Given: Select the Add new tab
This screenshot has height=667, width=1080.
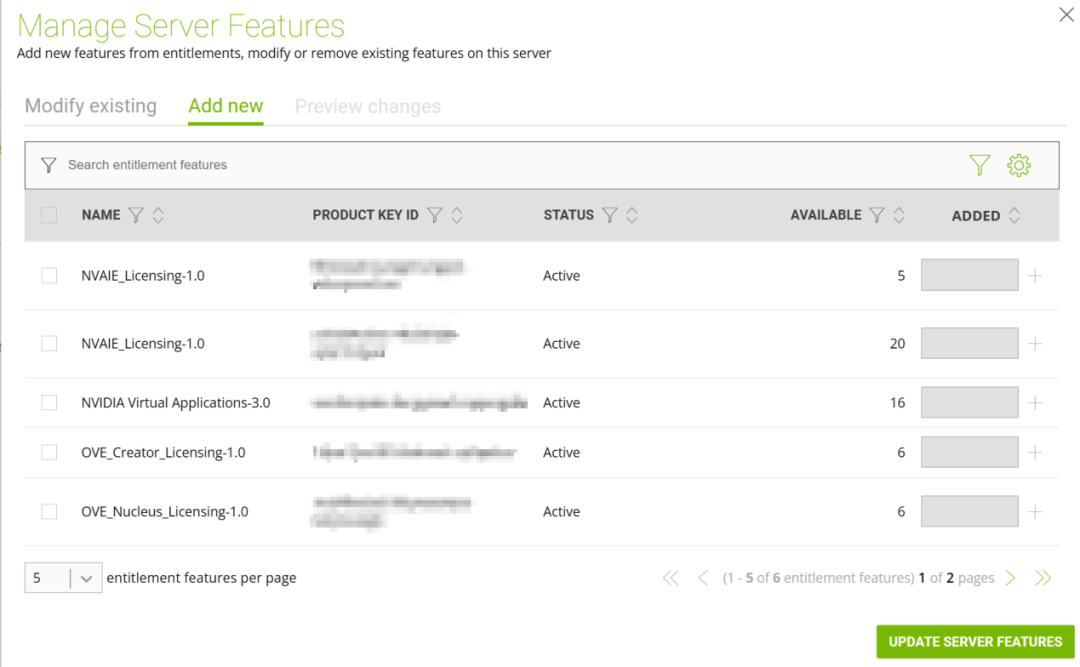Looking at the screenshot, I should (226, 106).
